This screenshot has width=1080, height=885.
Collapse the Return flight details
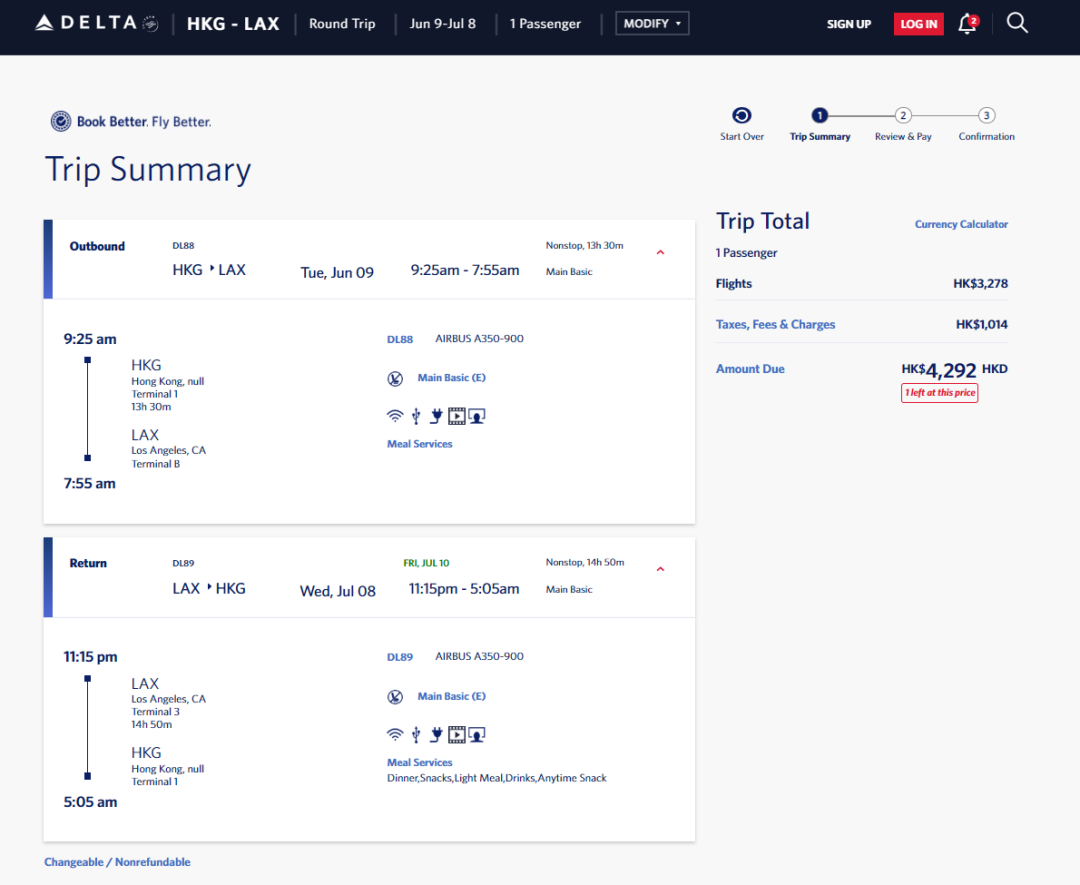[x=660, y=570]
